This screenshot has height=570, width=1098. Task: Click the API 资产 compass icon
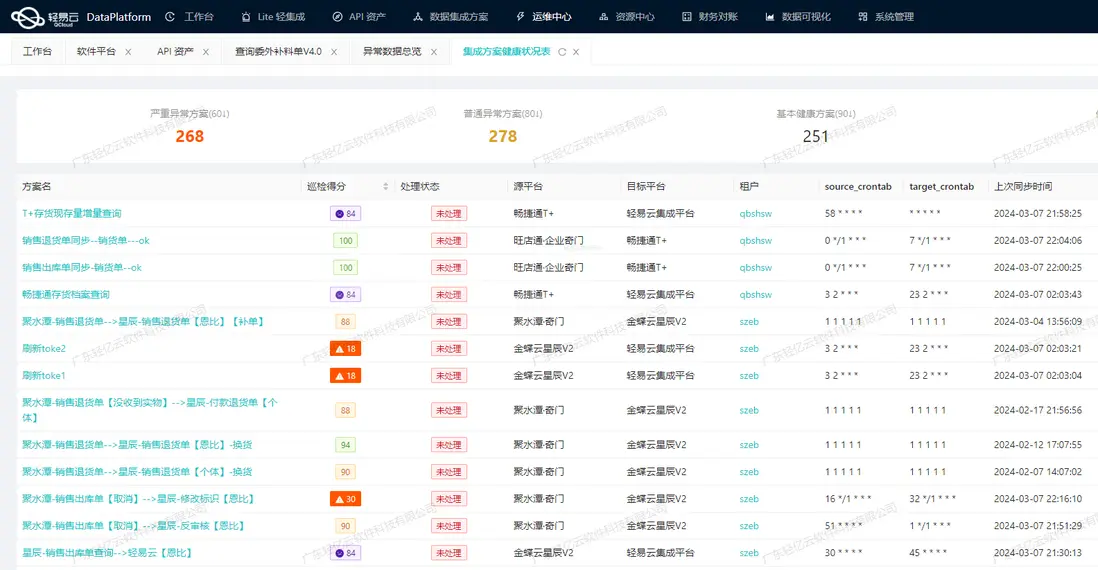pyautogui.click(x=337, y=17)
